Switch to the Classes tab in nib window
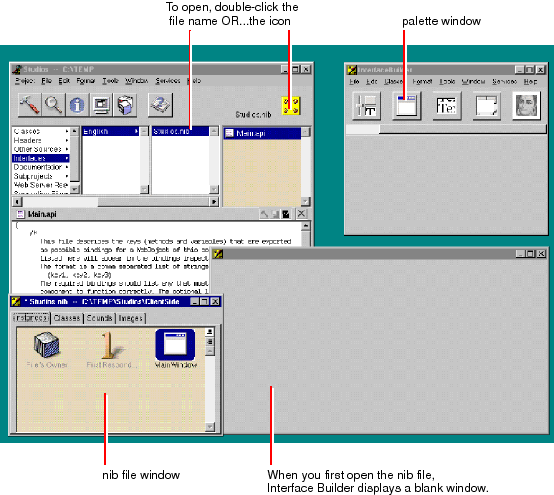 click(x=67, y=318)
